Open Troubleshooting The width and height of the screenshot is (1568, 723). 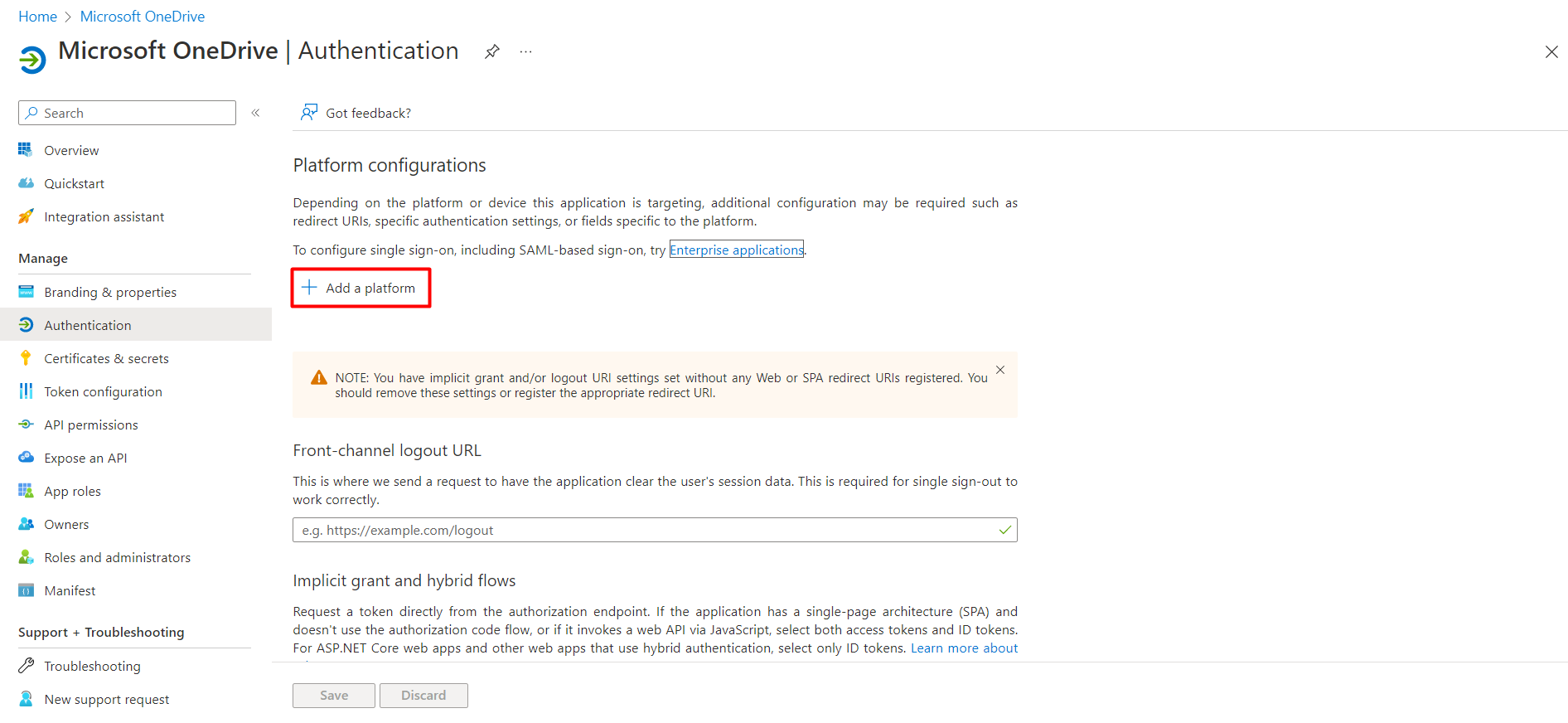click(92, 667)
